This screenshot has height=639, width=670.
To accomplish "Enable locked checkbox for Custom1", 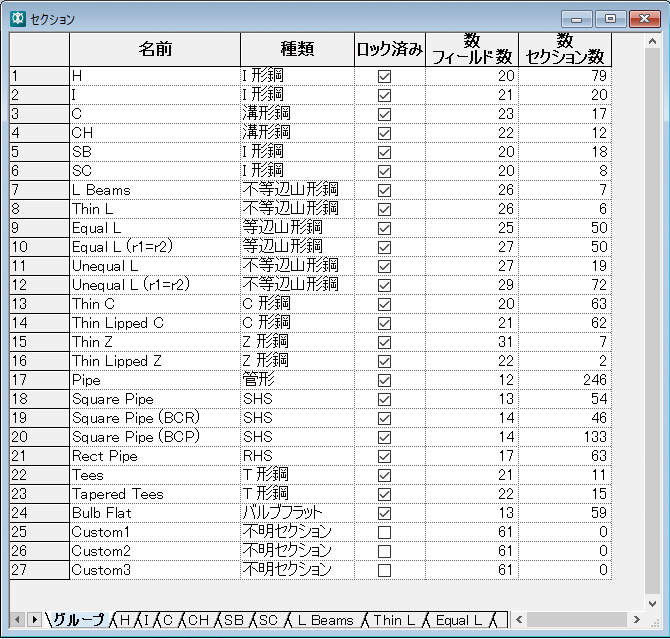I will click(384, 532).
